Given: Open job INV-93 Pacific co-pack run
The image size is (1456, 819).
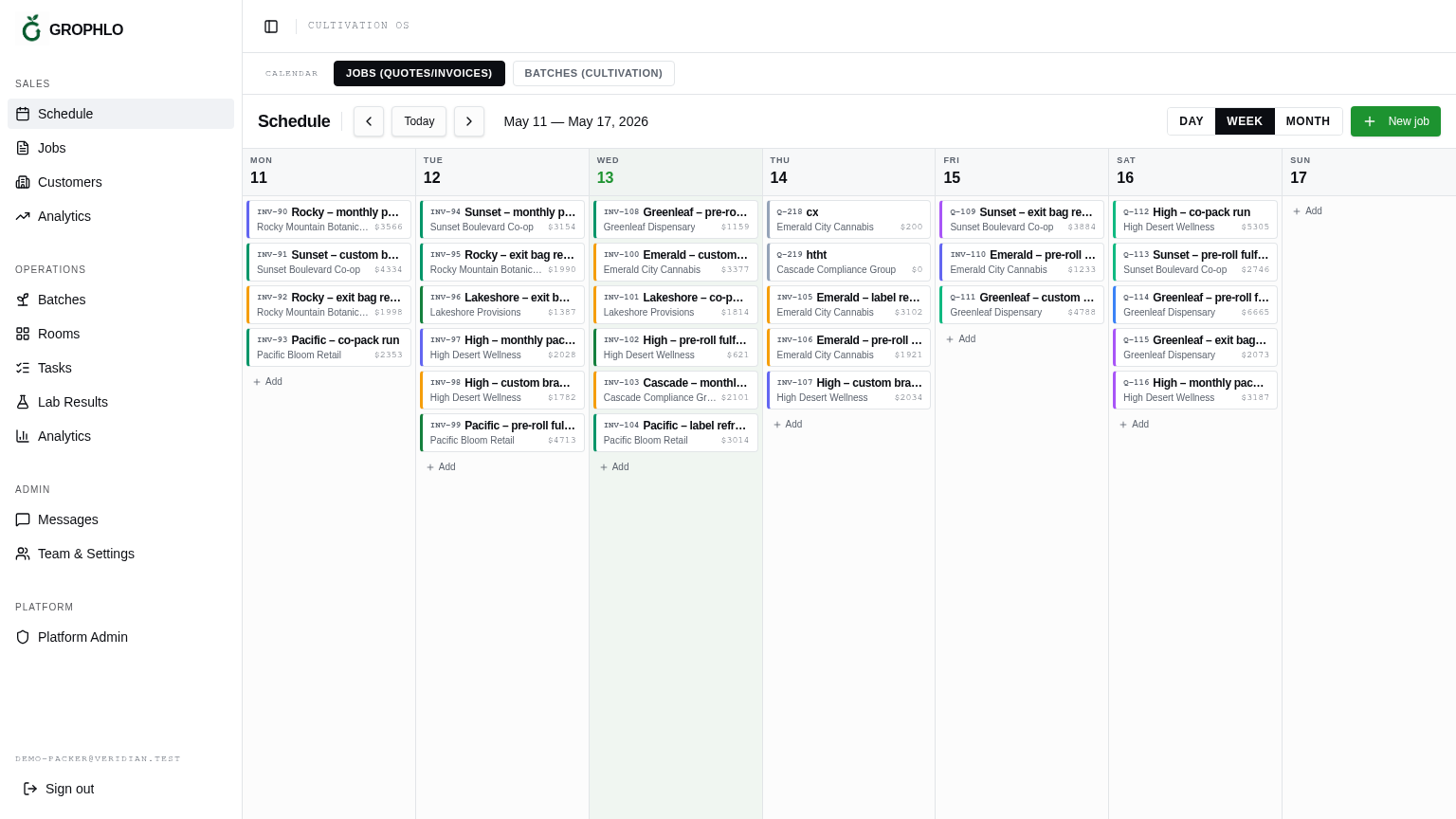Looking at the screenshot, I should tap(329, 347).
